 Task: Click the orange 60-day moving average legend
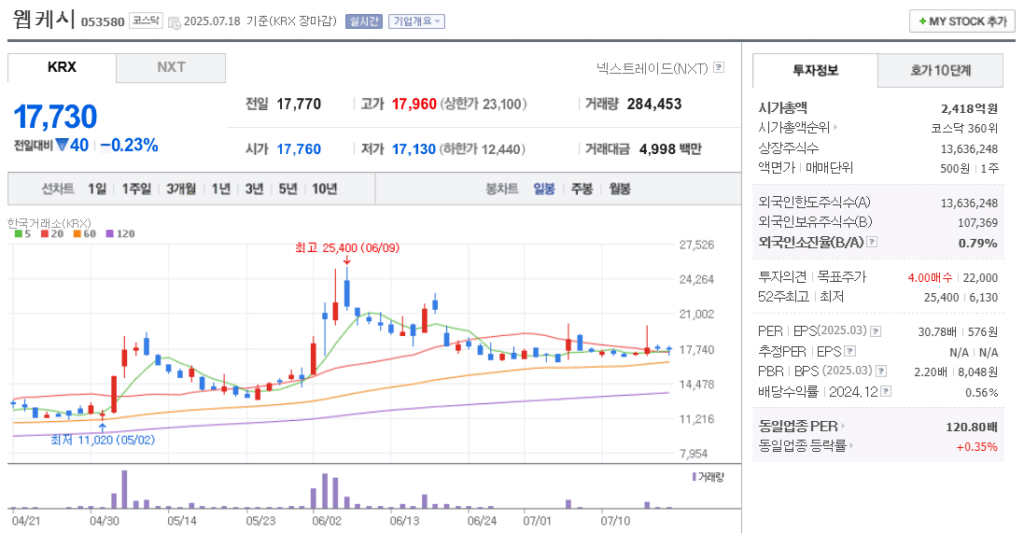(x=84, y=234)
